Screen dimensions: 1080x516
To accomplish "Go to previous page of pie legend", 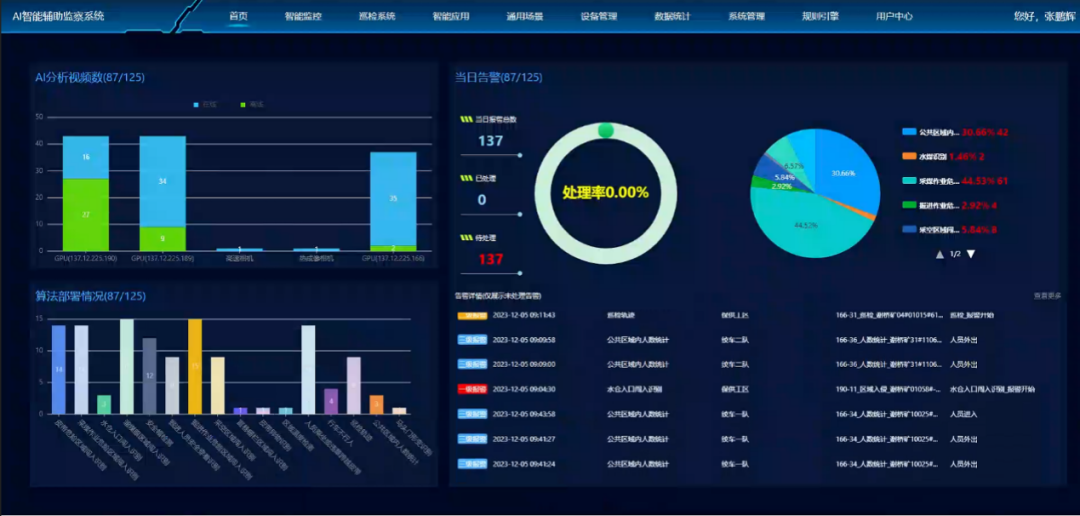I will pos(939,254).
